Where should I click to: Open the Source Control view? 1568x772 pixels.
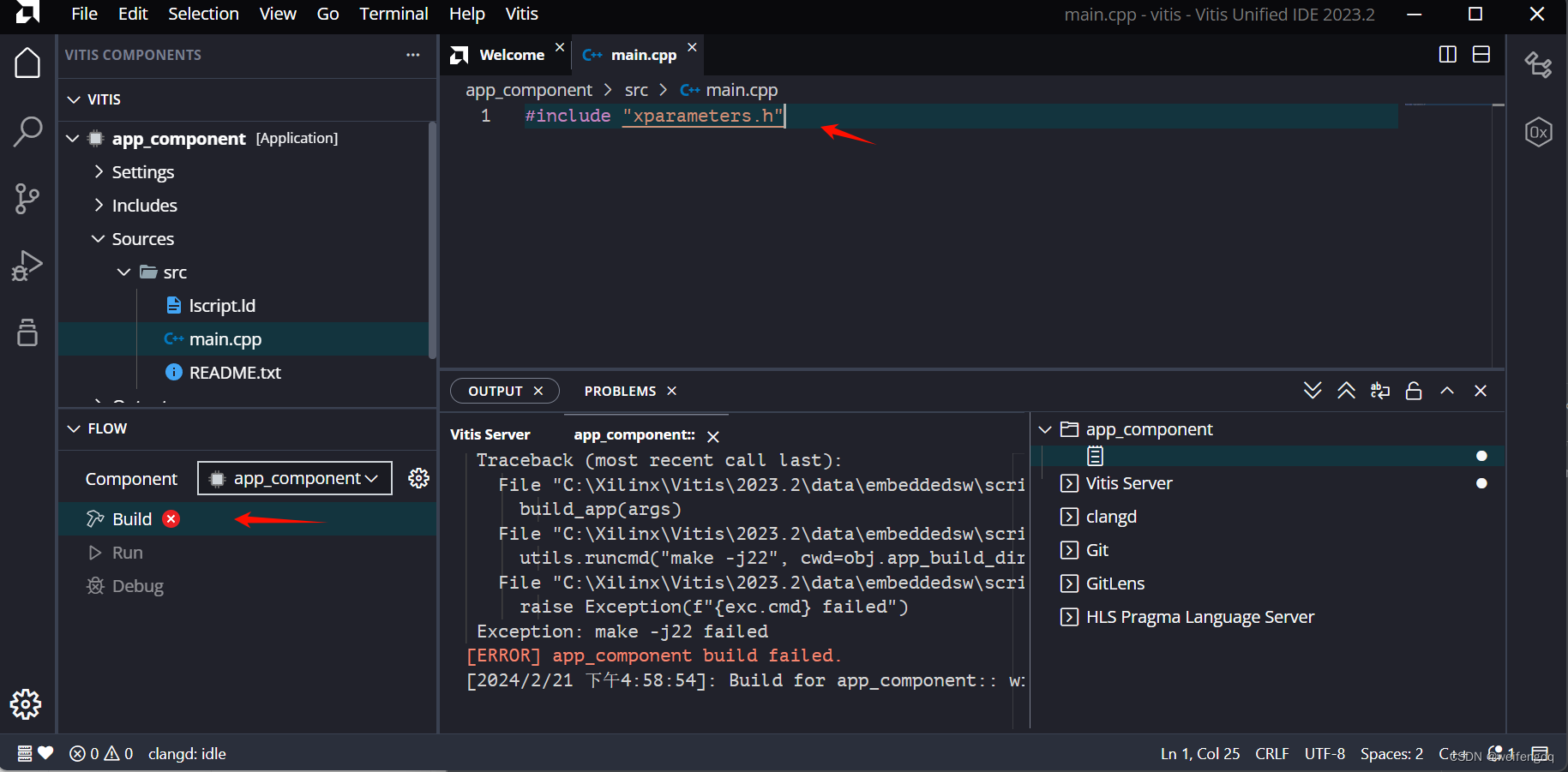(x=27, y=198)
